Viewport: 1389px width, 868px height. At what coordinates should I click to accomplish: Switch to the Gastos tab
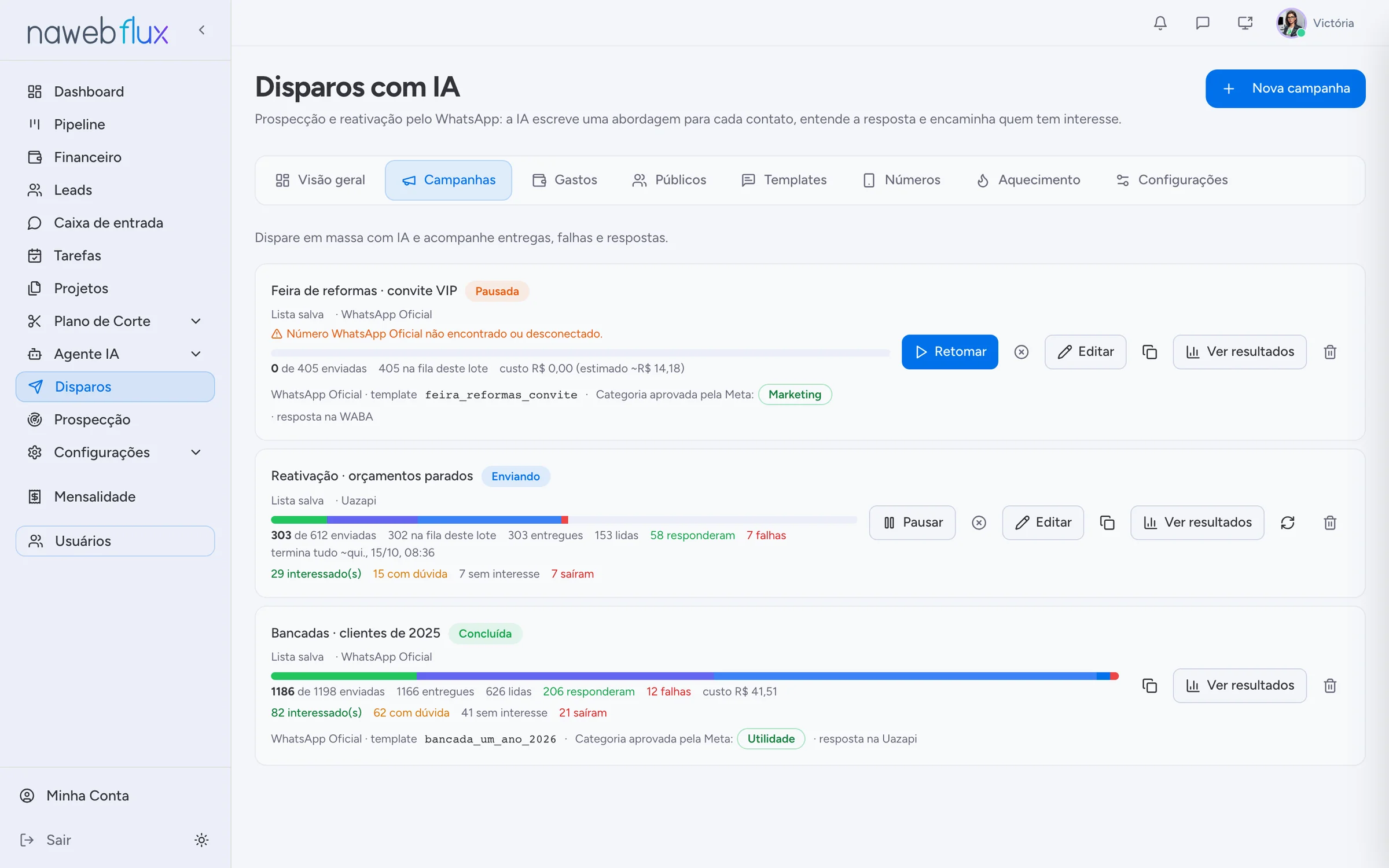click(564, 180)
